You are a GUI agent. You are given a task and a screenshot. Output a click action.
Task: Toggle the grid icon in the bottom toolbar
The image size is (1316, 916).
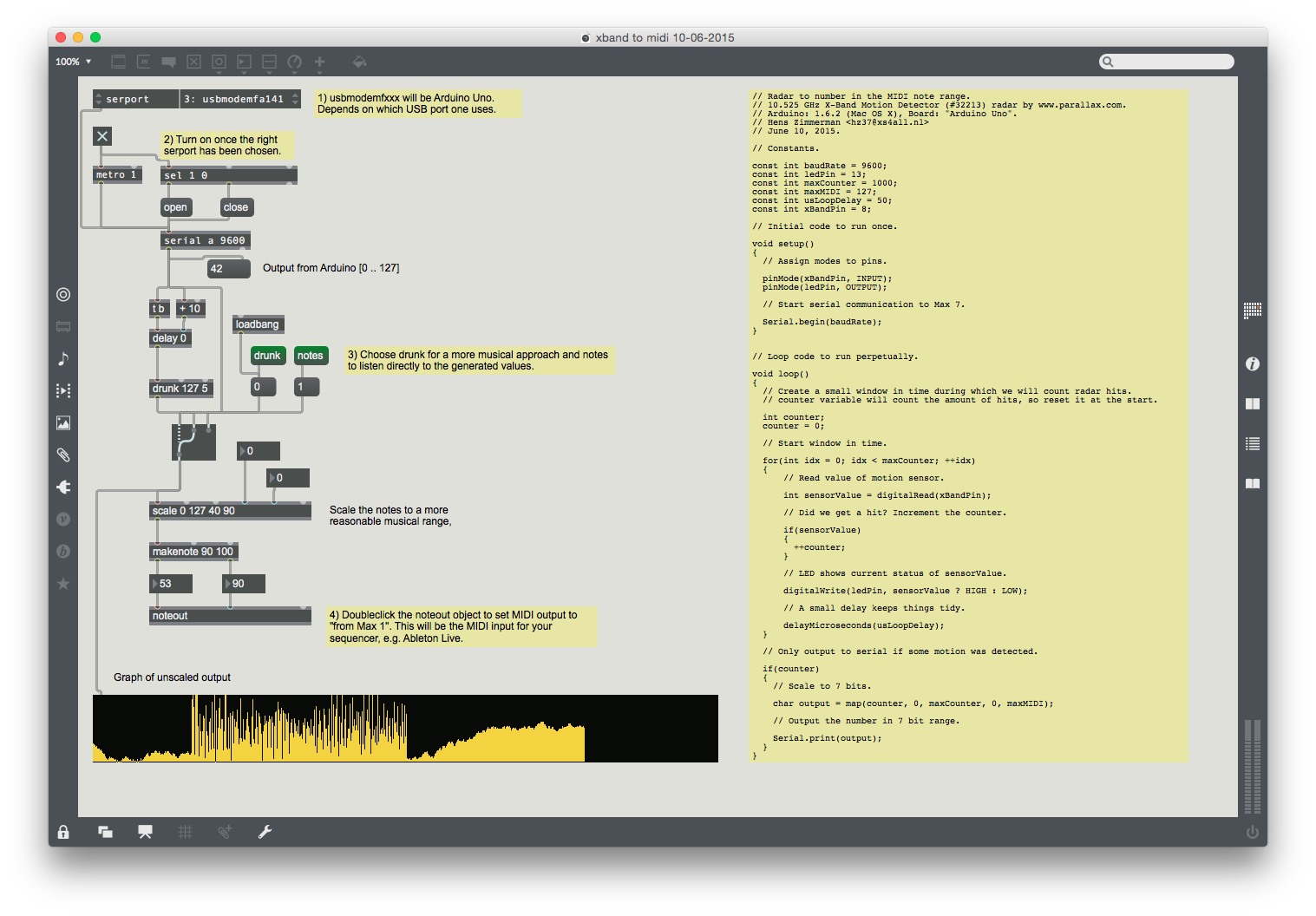[185, 832]
